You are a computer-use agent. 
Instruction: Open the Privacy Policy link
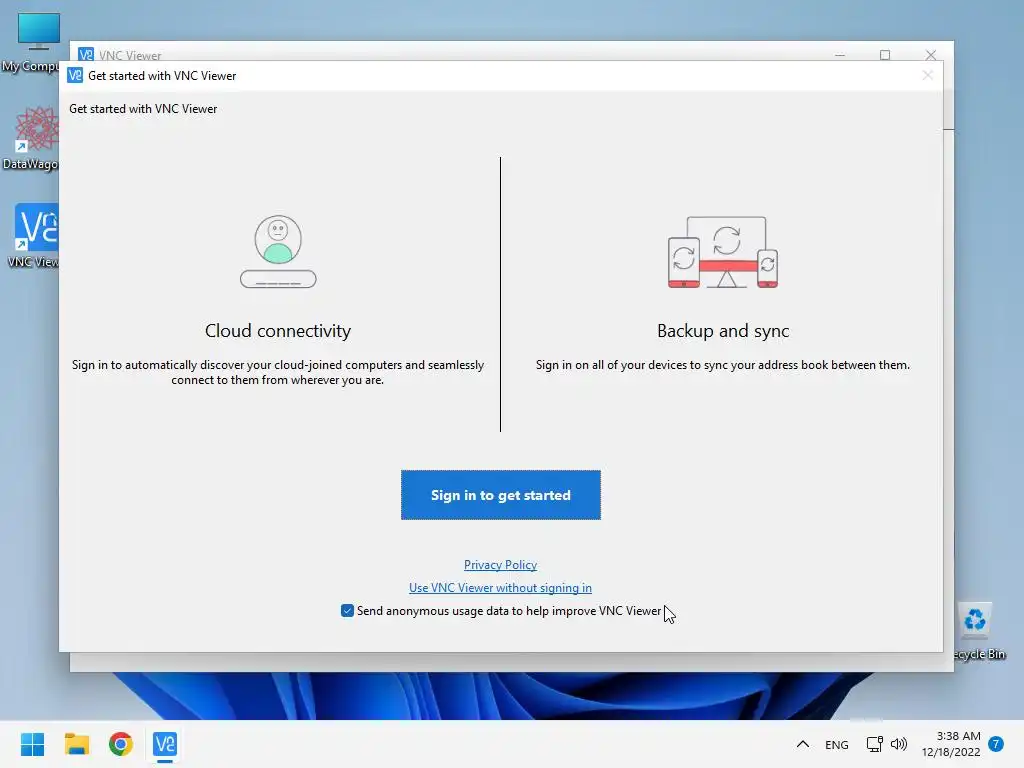coord(500,565)
